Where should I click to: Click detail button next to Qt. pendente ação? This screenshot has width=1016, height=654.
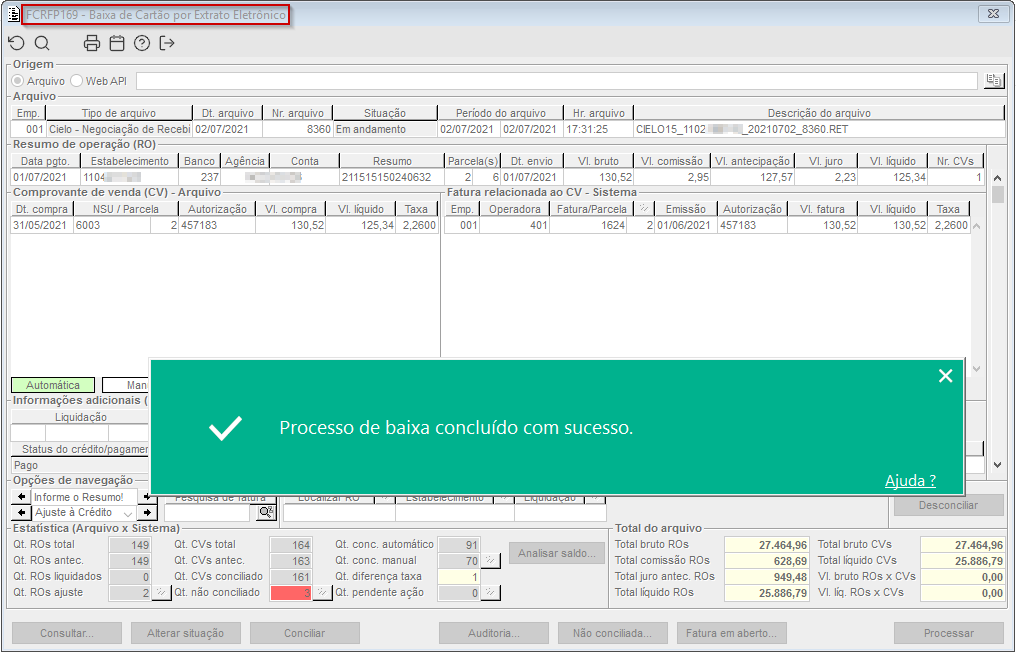[491, 592]
